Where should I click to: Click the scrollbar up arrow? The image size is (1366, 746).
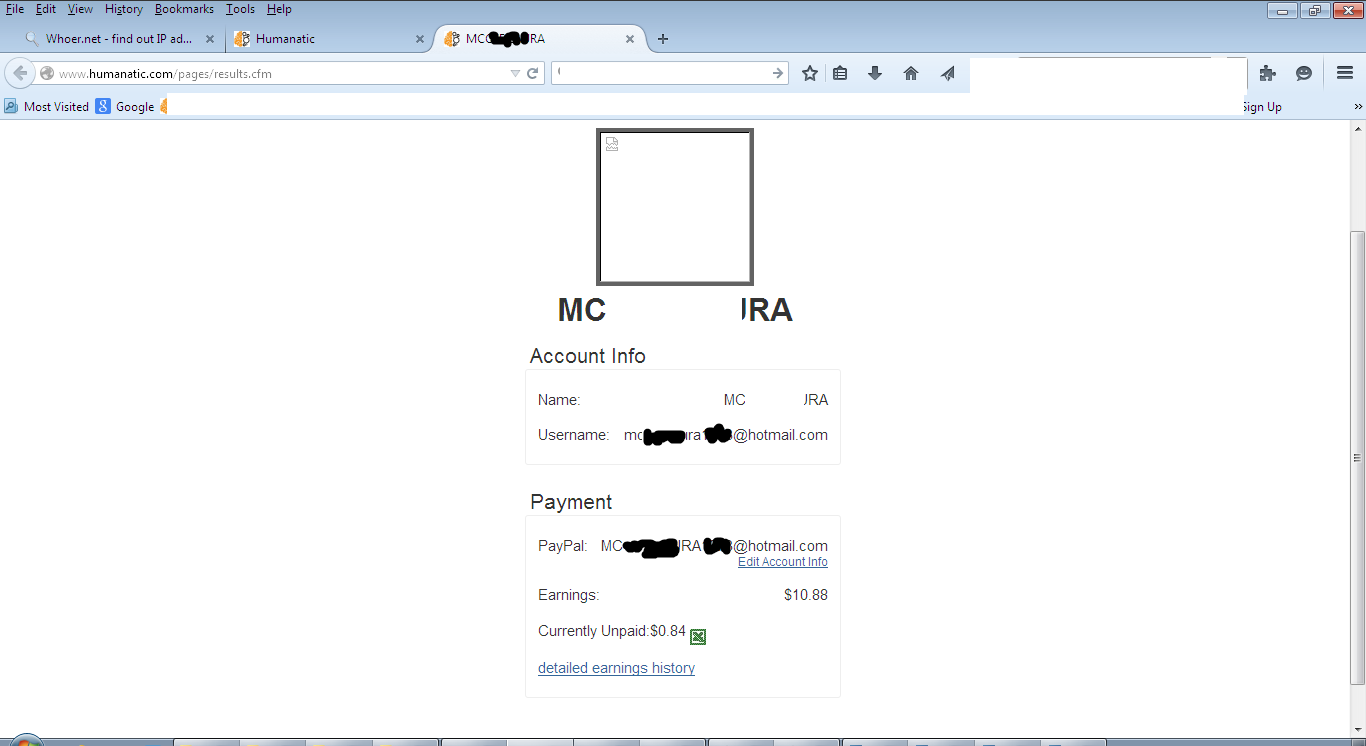click(x=1357, y=129)
